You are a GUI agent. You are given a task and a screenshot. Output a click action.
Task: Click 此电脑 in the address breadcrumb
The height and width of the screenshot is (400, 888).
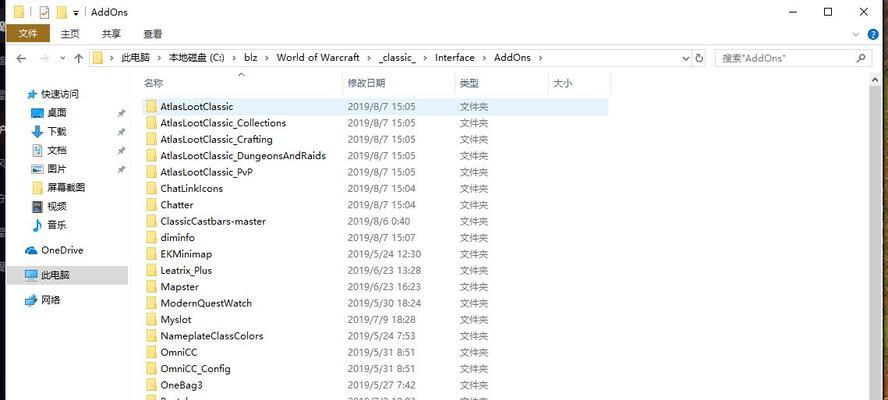(x=135, y=57)
